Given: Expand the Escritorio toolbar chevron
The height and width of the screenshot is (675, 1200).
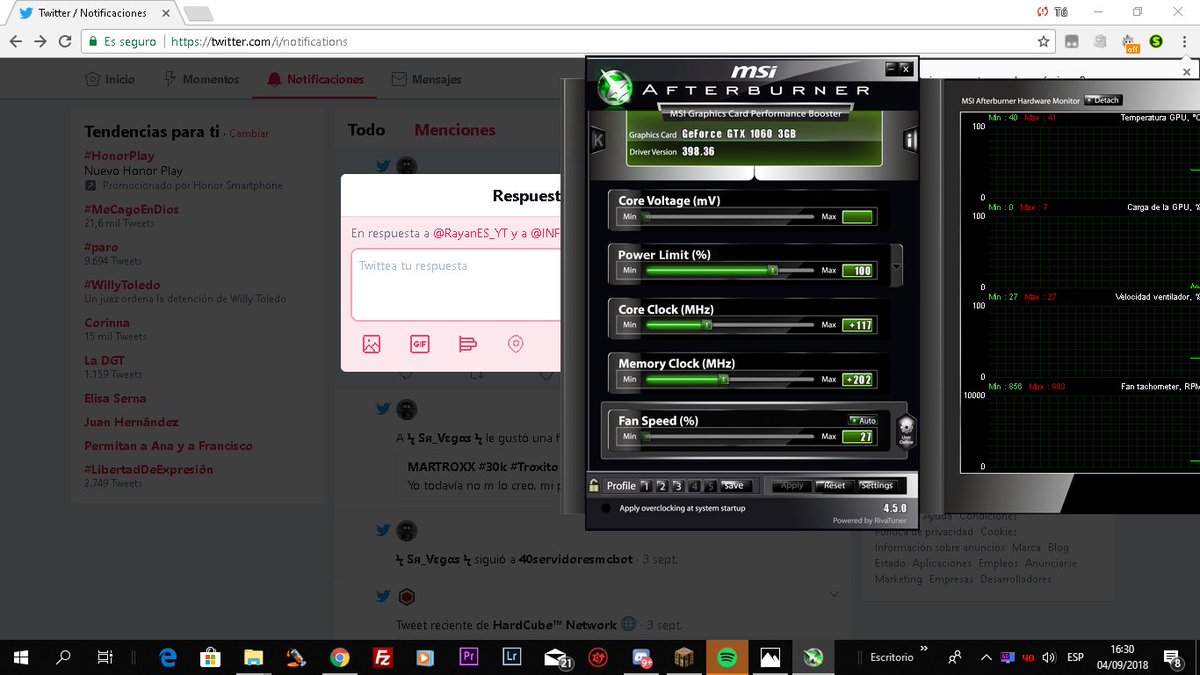Looking at the screenshot, I should tap(923, 650).
